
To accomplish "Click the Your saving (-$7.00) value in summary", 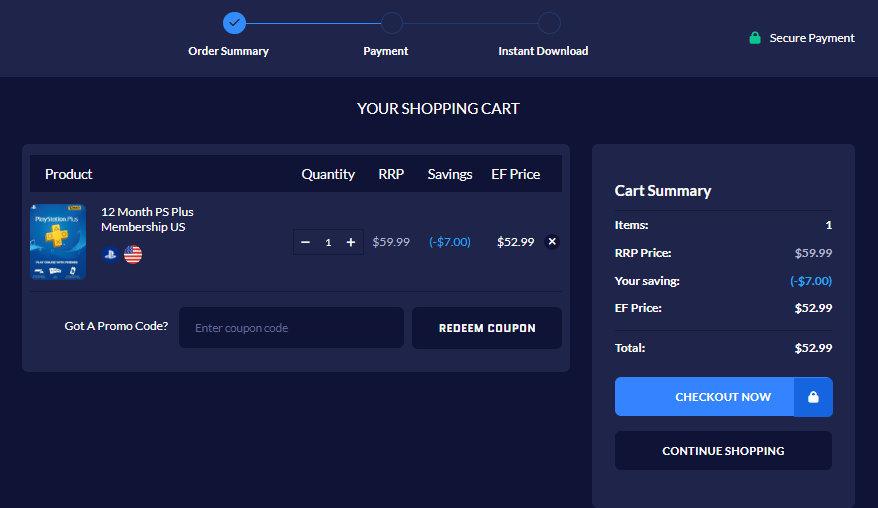I will pos(811,281).
